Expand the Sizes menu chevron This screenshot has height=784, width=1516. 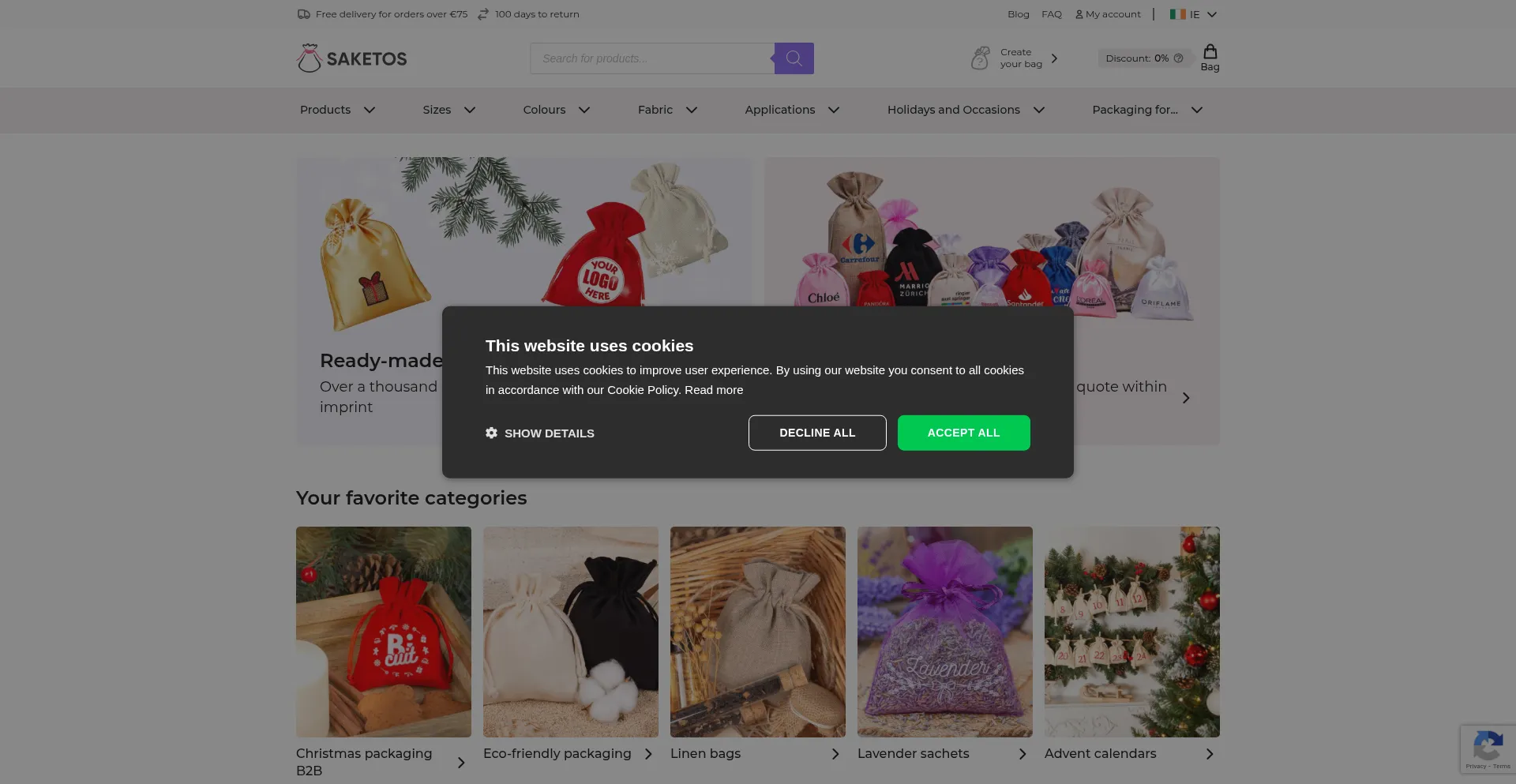click(x=470, y=110)
